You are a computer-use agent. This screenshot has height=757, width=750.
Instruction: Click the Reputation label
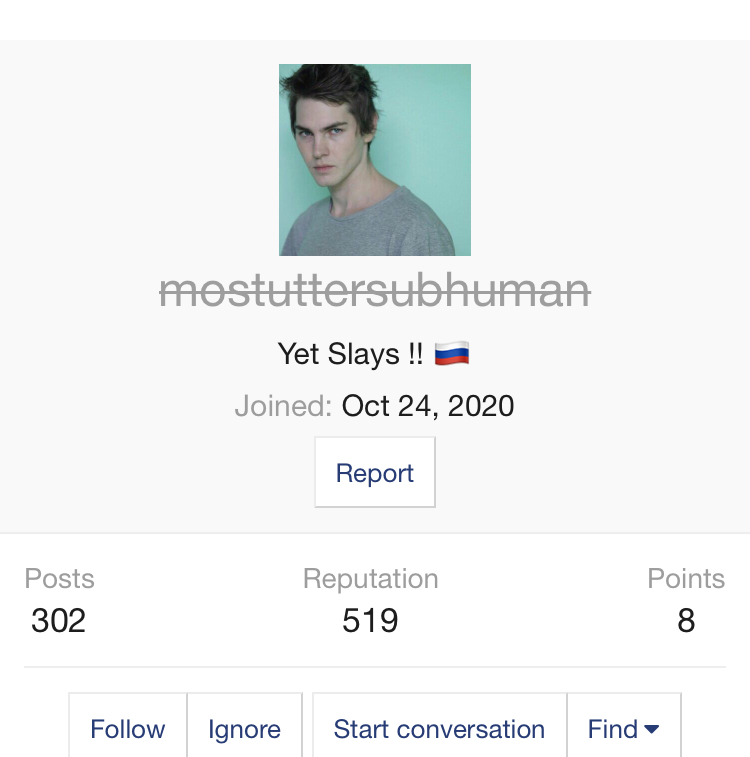[371, 578]
